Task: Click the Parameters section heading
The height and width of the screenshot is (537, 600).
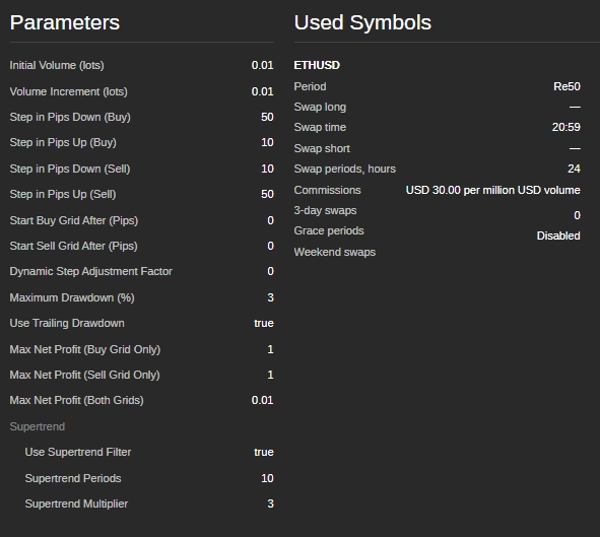Action: tap(65, 23)
